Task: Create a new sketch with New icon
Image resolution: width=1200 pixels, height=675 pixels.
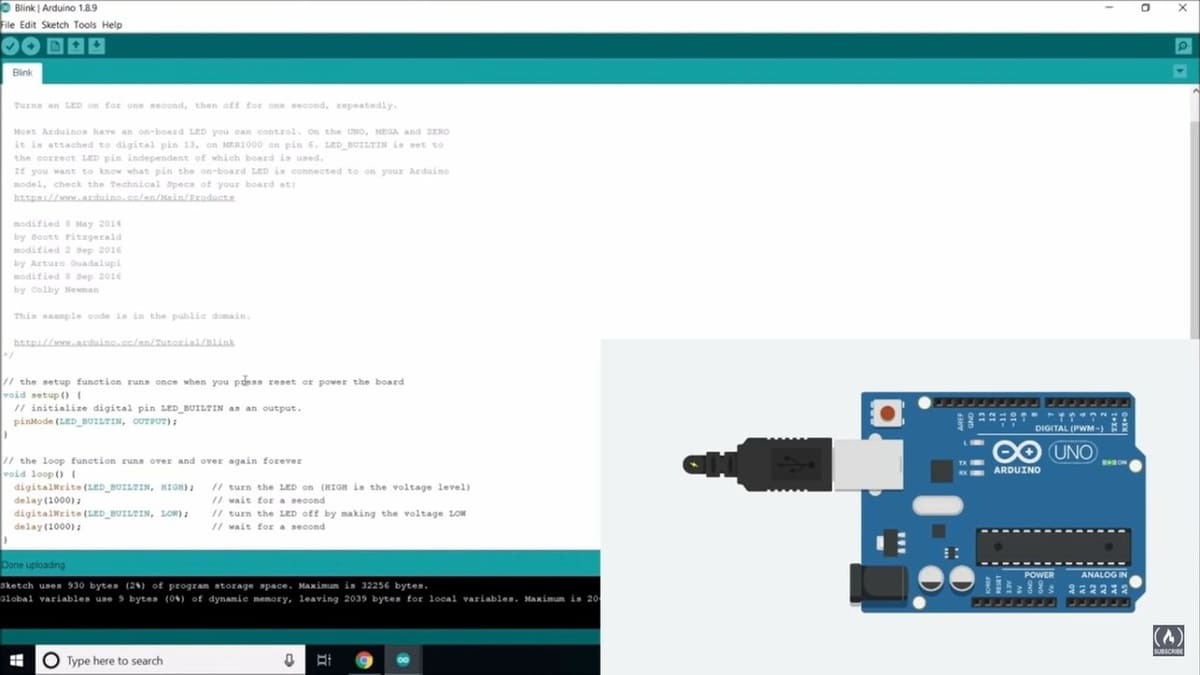Action: coord(55,46)
